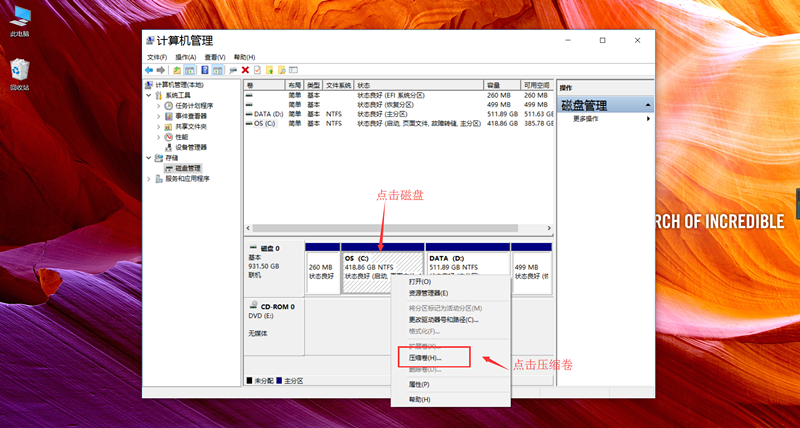Collapse the 存储 tree node

[148, 158]
